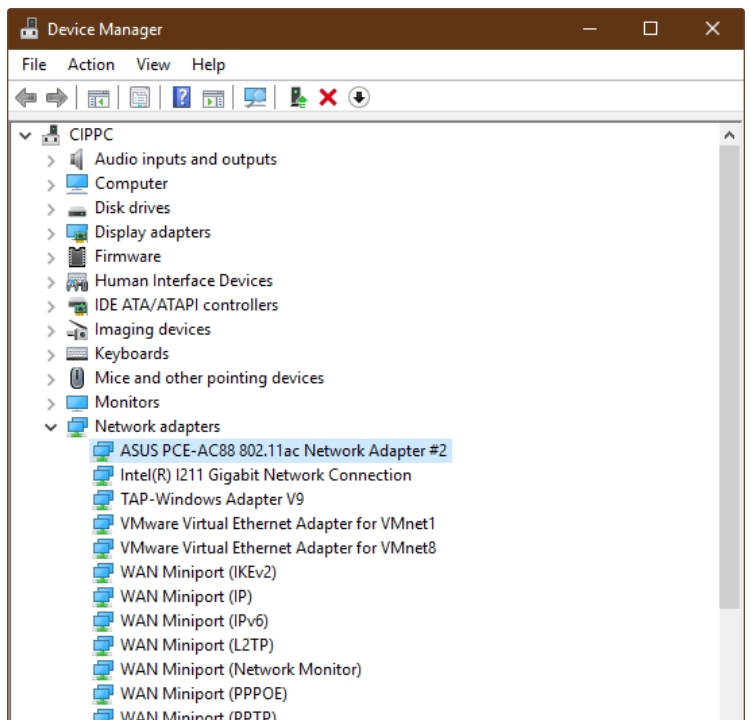The height and width of the screenshot is (720, 751).
Task: Open the Action menu
Action: pyautogui.click(x=91, y=64)
